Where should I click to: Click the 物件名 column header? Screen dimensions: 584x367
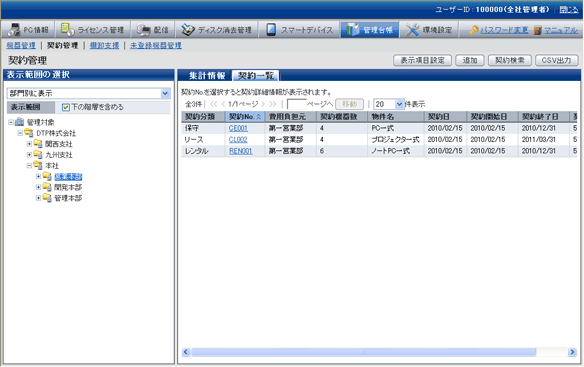click(396, 117)
